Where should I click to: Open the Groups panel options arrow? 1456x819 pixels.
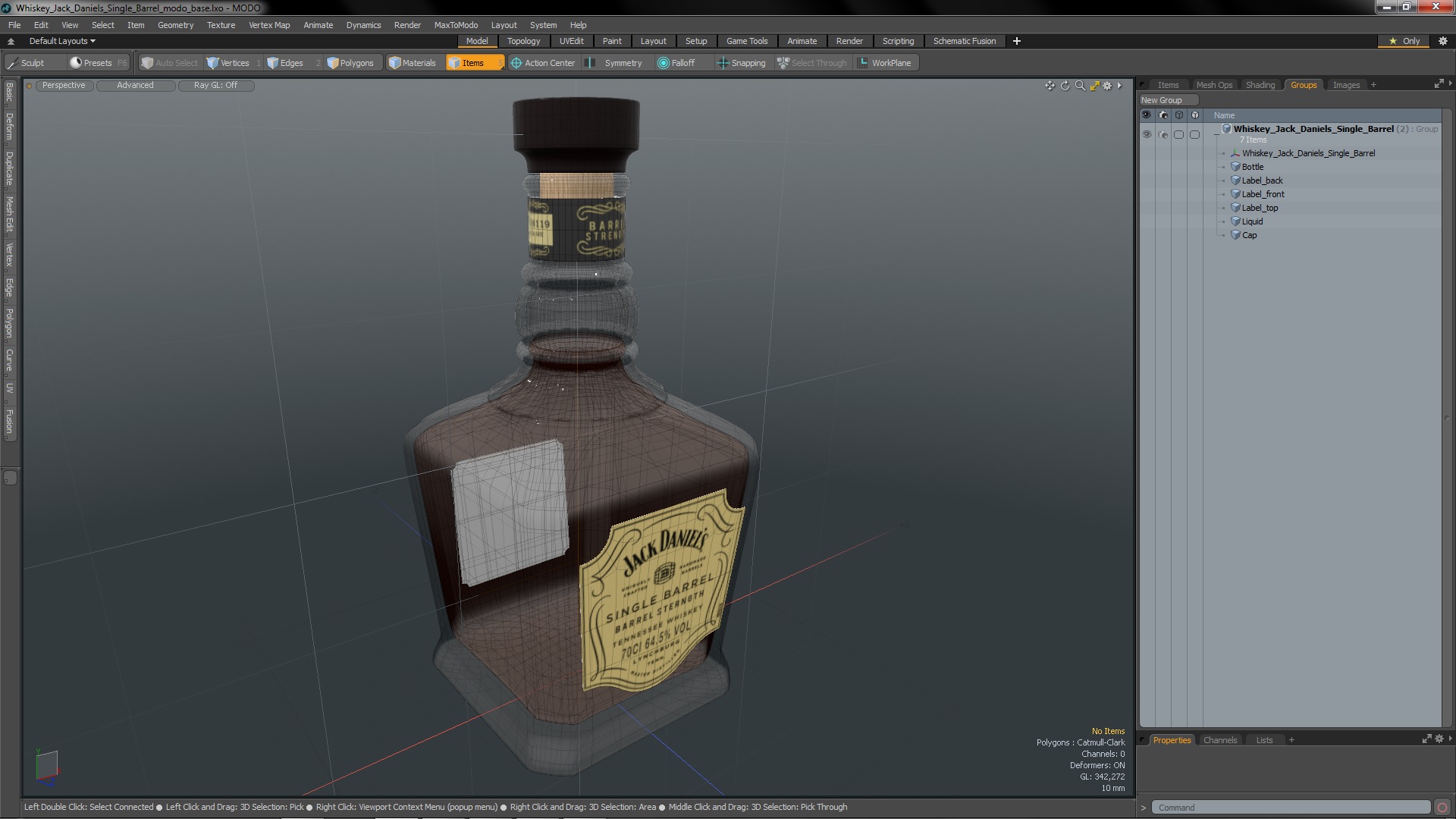point(1450,83)
